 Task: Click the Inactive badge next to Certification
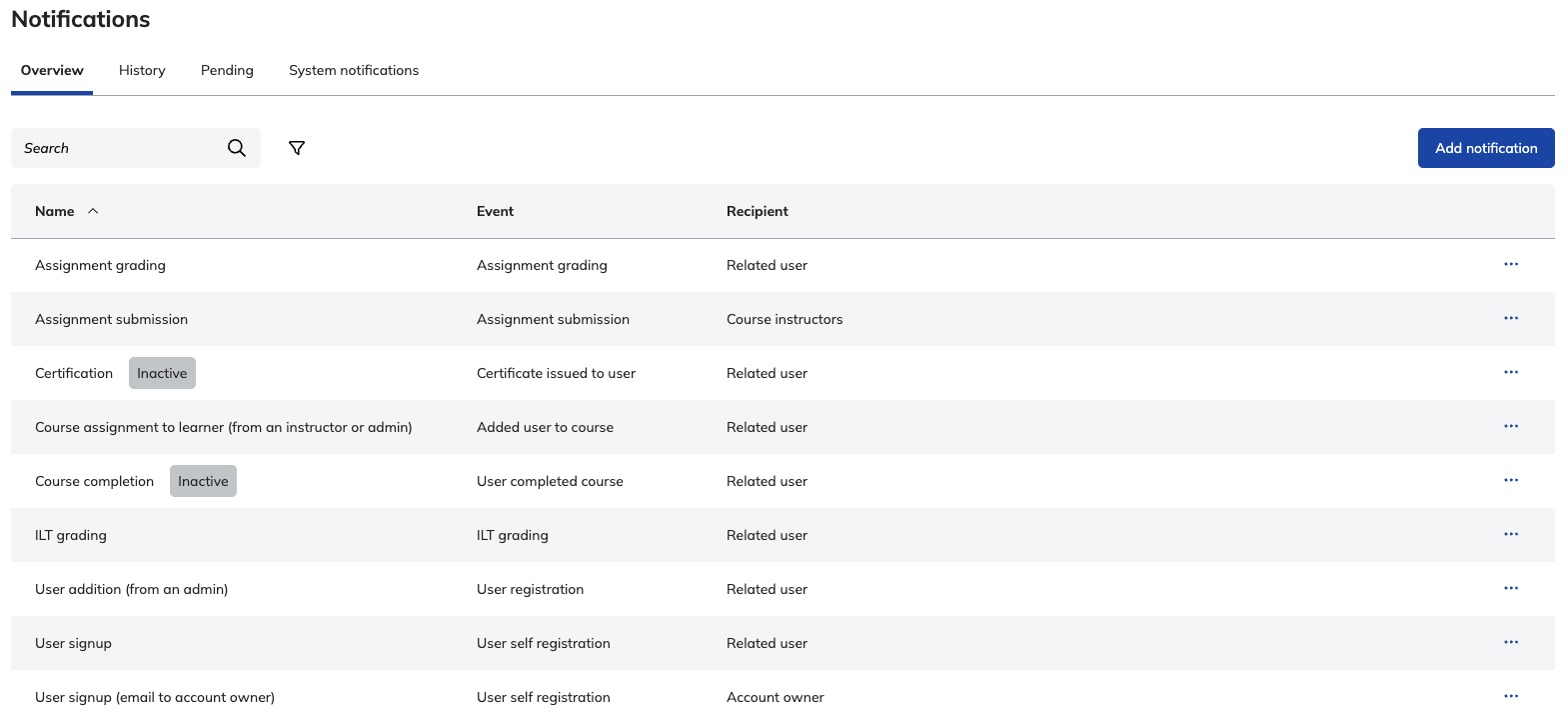[x=162, y=373]
